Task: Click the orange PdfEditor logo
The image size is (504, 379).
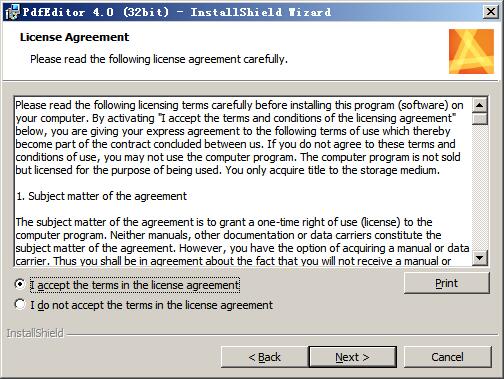Action: [x=471, y=51]
